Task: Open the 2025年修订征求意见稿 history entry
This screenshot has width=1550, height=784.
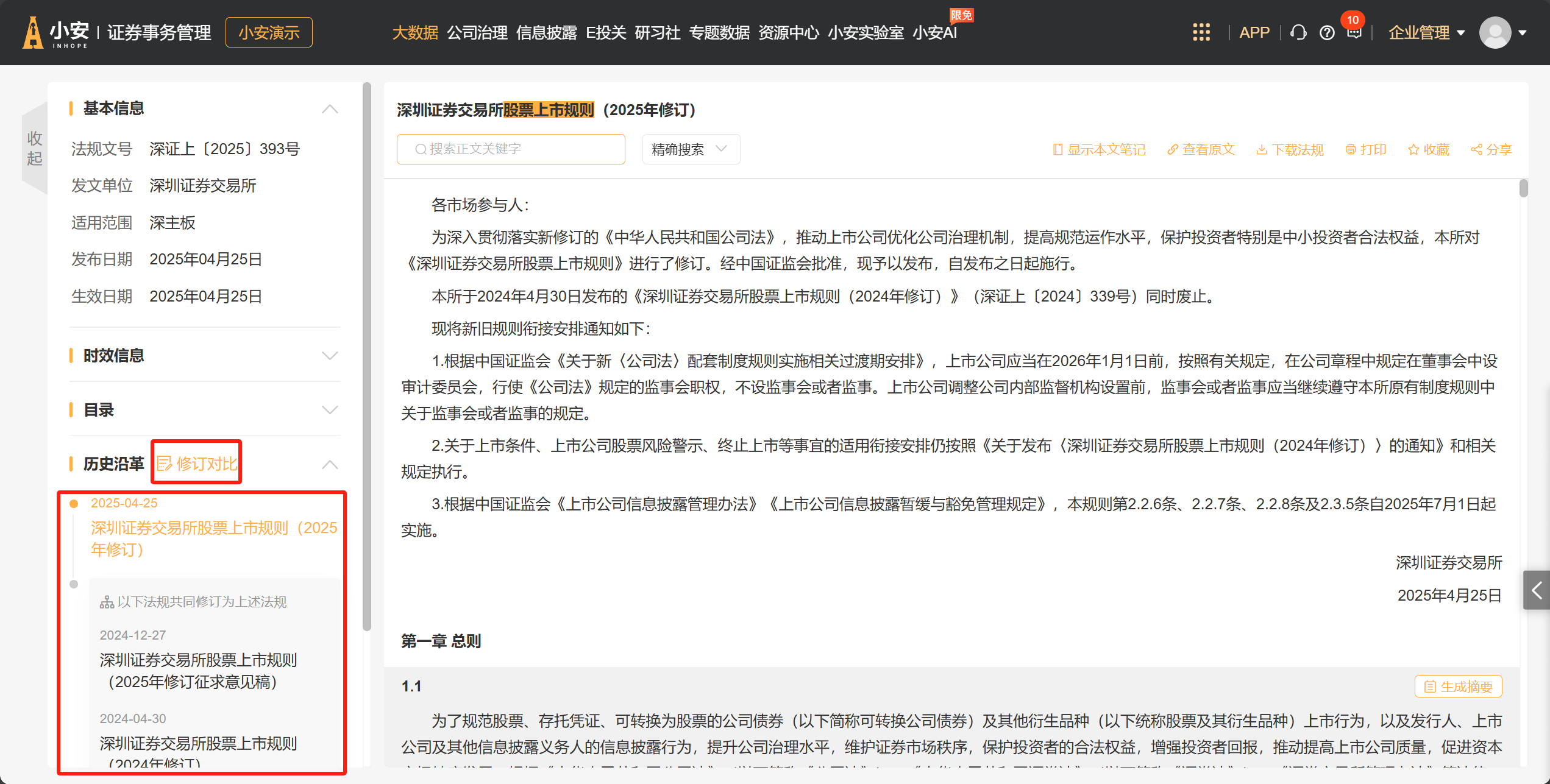Action: (x=198, y=671)
